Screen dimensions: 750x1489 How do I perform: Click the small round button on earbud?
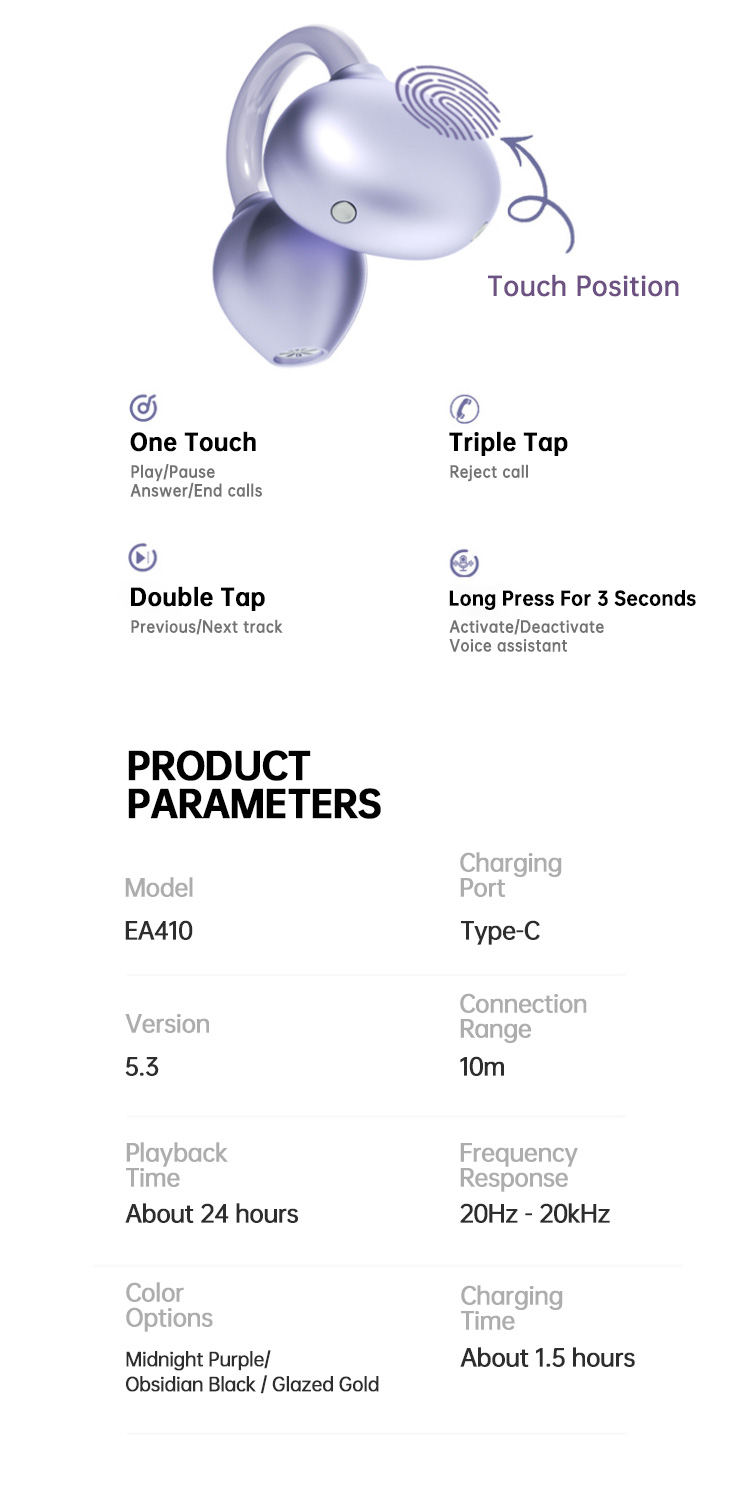pyautogui.click(x=344, y=211)
